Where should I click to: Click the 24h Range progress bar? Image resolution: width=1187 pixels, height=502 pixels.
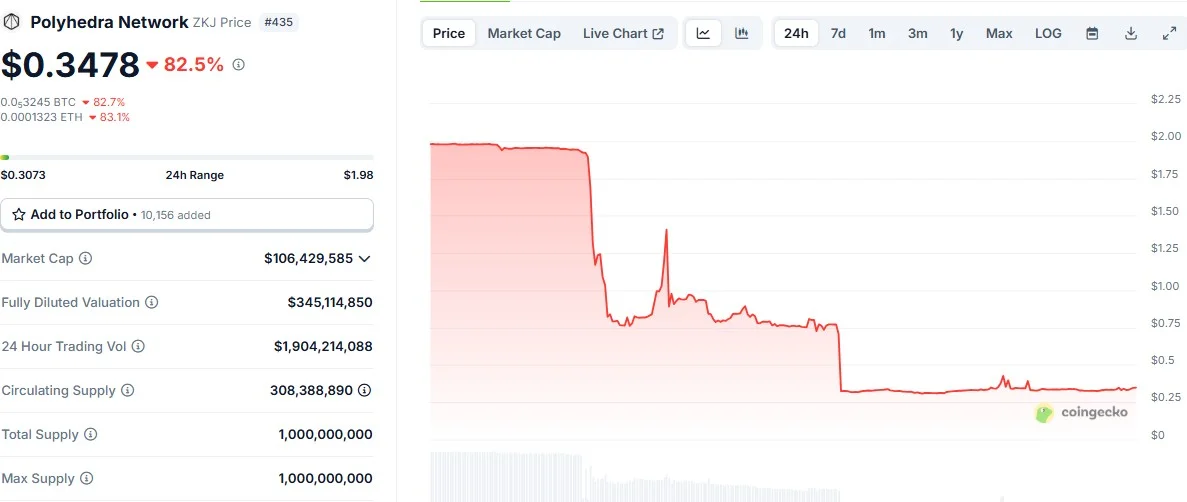pos(186,157)
